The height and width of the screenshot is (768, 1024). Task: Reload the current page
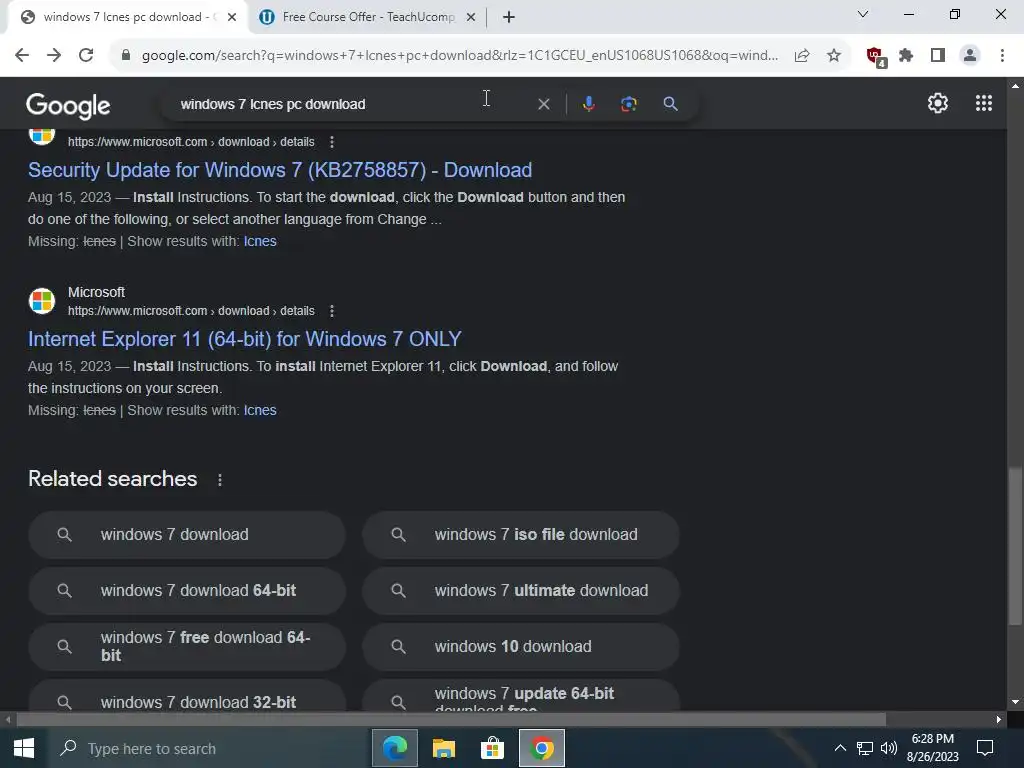point(86,56)
